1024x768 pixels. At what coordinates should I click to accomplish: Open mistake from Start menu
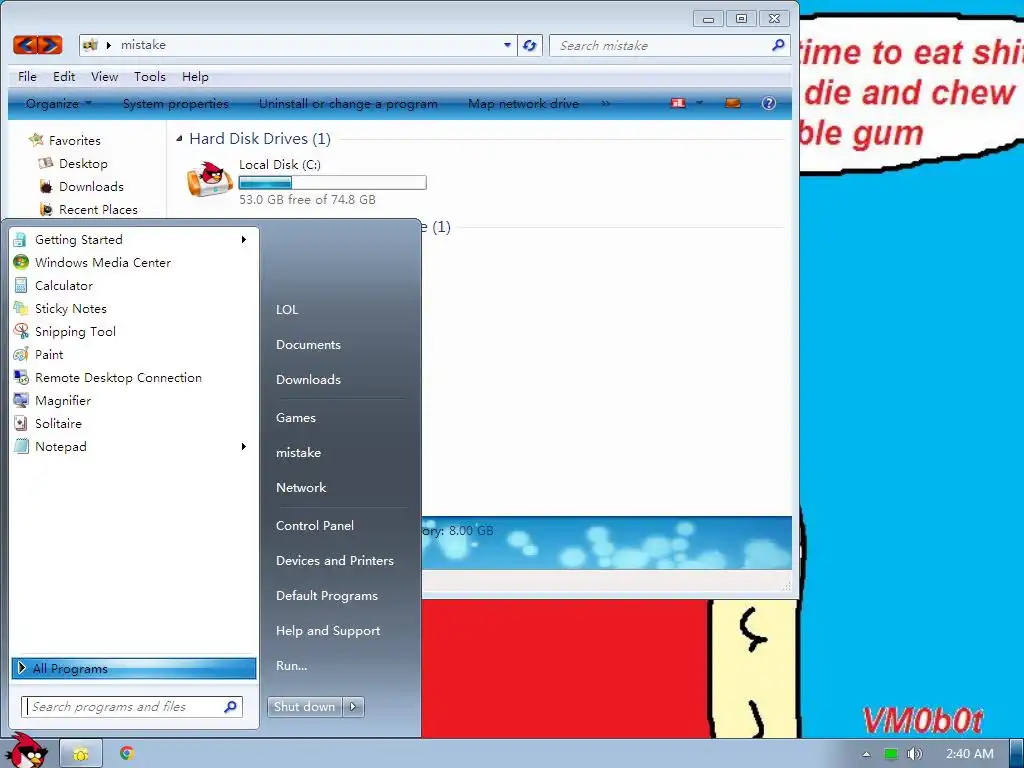[298, 453]
